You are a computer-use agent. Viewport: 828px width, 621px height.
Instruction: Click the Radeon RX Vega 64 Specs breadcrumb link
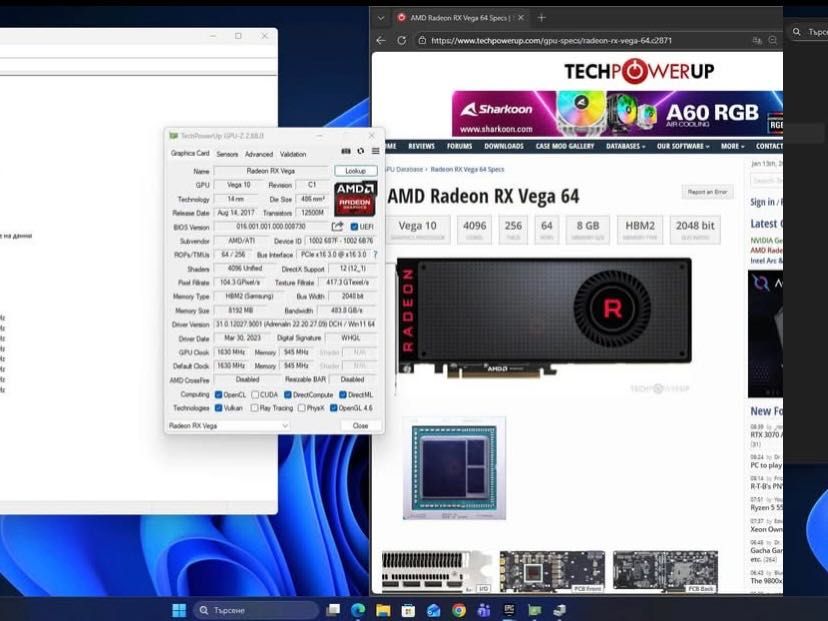click(467, 169)
